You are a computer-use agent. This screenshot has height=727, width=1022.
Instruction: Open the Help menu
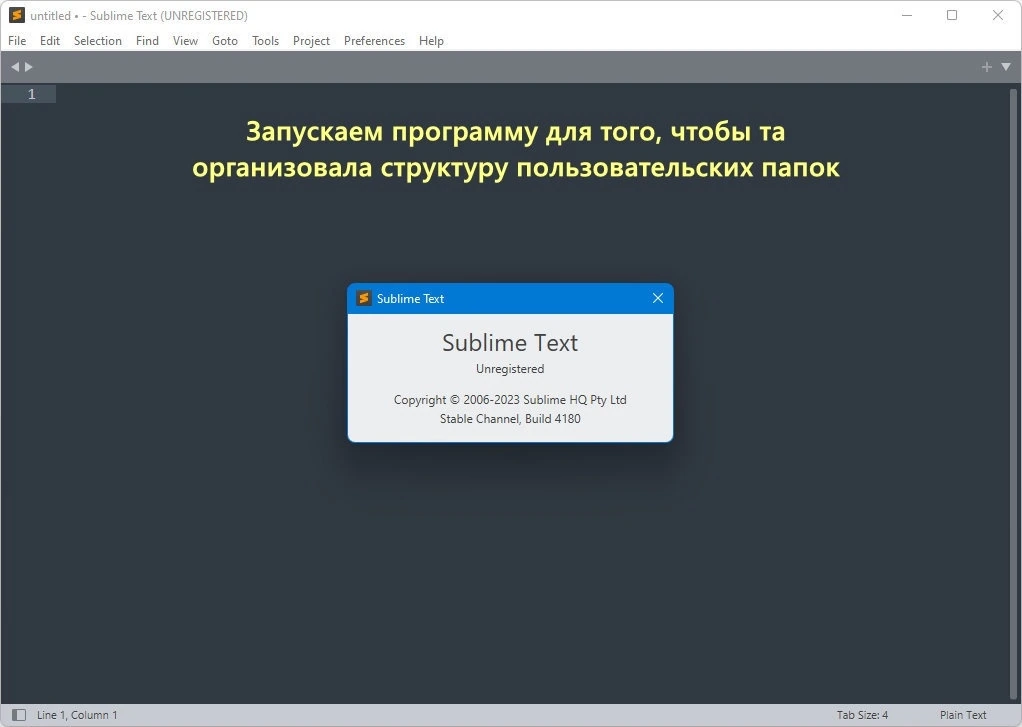431,40
